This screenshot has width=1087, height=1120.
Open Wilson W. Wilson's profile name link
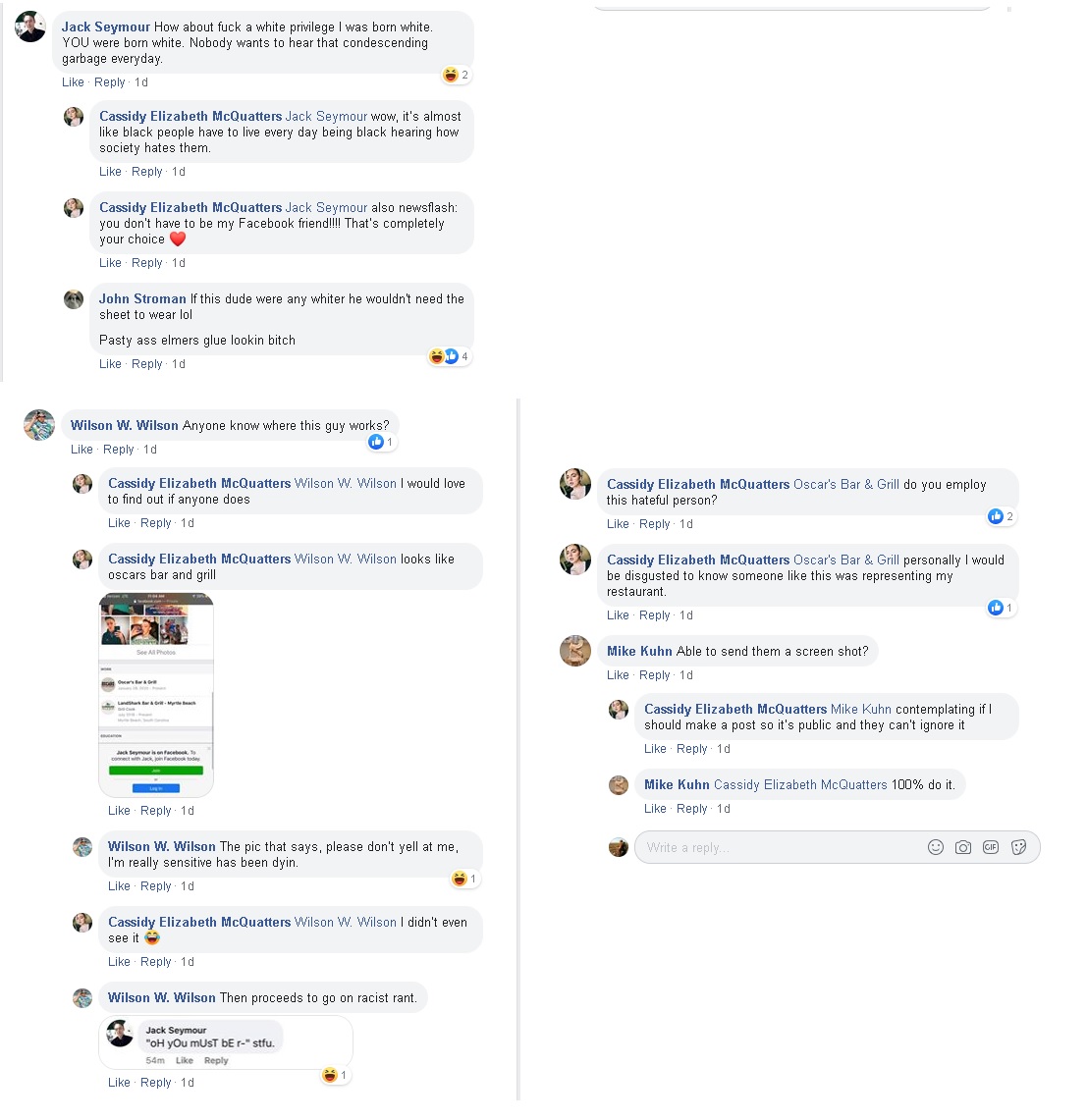(x=125, y=425)
